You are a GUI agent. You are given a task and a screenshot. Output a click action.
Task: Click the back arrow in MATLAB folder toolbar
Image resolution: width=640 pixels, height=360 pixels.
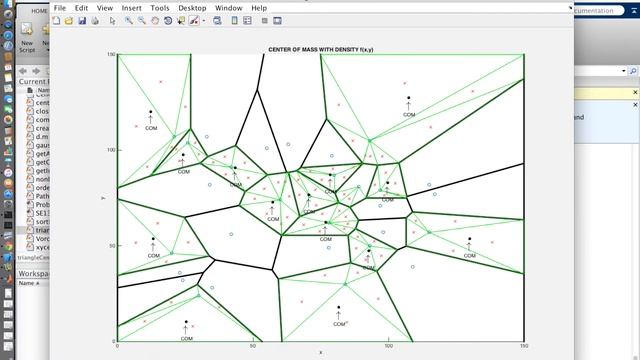[23, 71]
